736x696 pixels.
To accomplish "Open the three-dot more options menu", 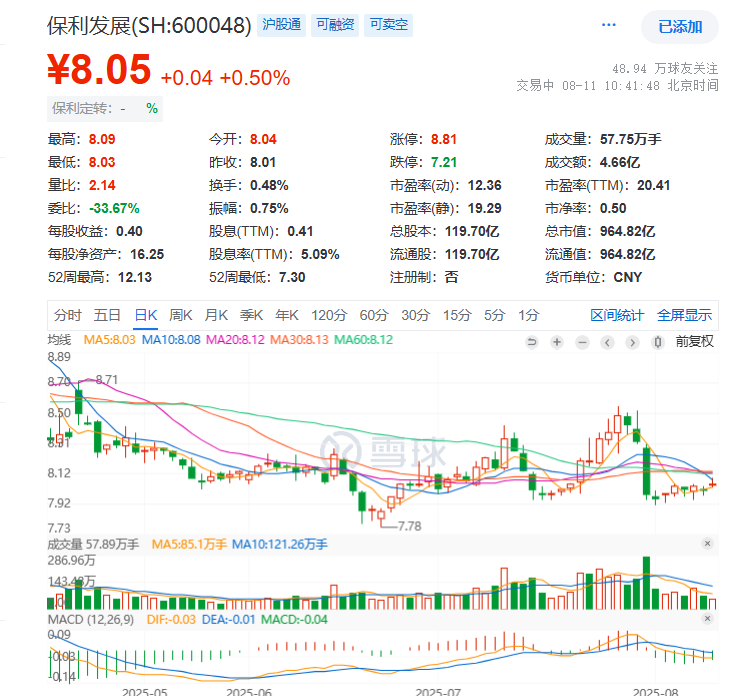I will (x=608, y=25).
